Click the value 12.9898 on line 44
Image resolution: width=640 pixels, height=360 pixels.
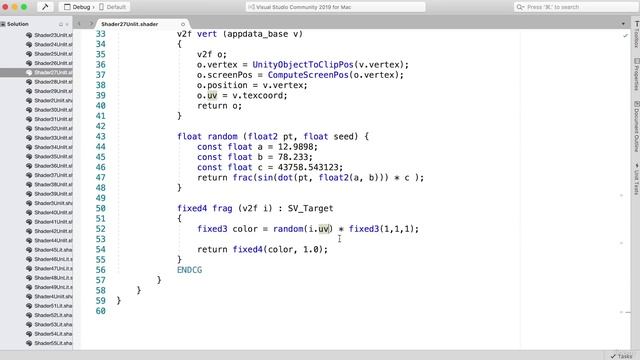click(296, 147)
